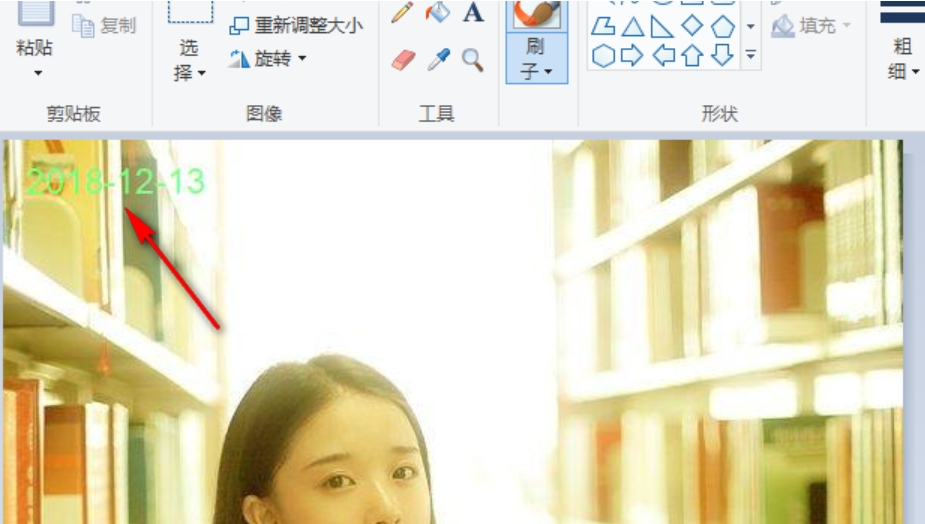Image resolution: width=925 pixels, height=524 pixels.
Task: Expand the full shapes gallery
Action: click(750, 55)
